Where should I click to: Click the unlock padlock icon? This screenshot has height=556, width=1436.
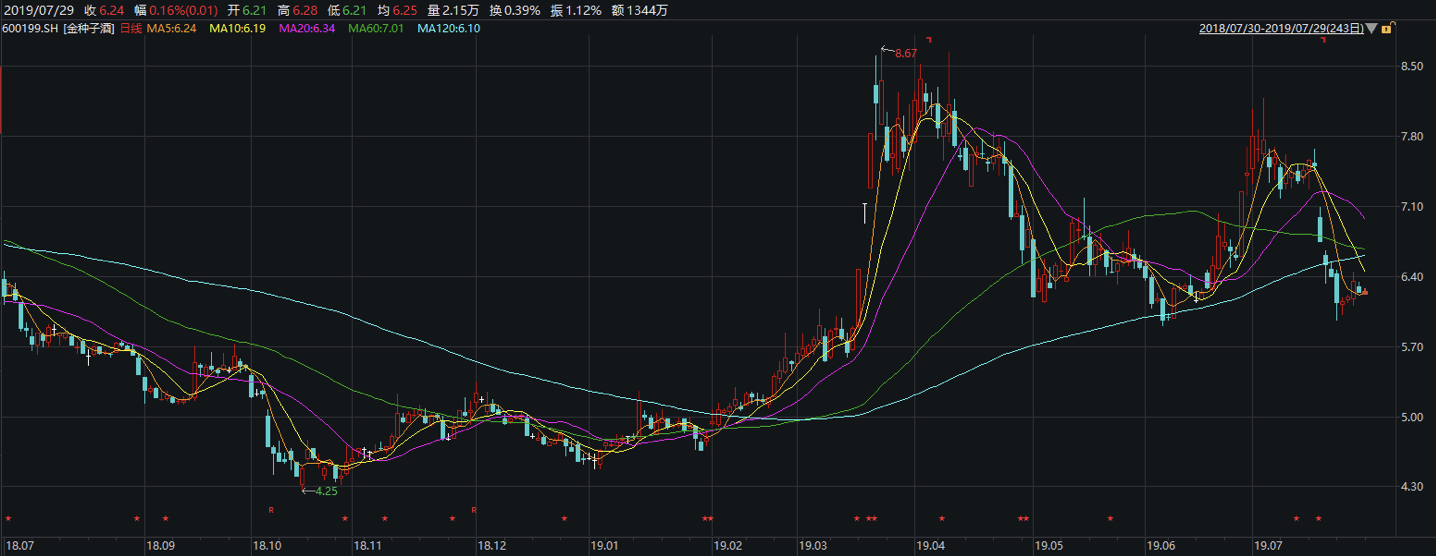coord(1386,30)
